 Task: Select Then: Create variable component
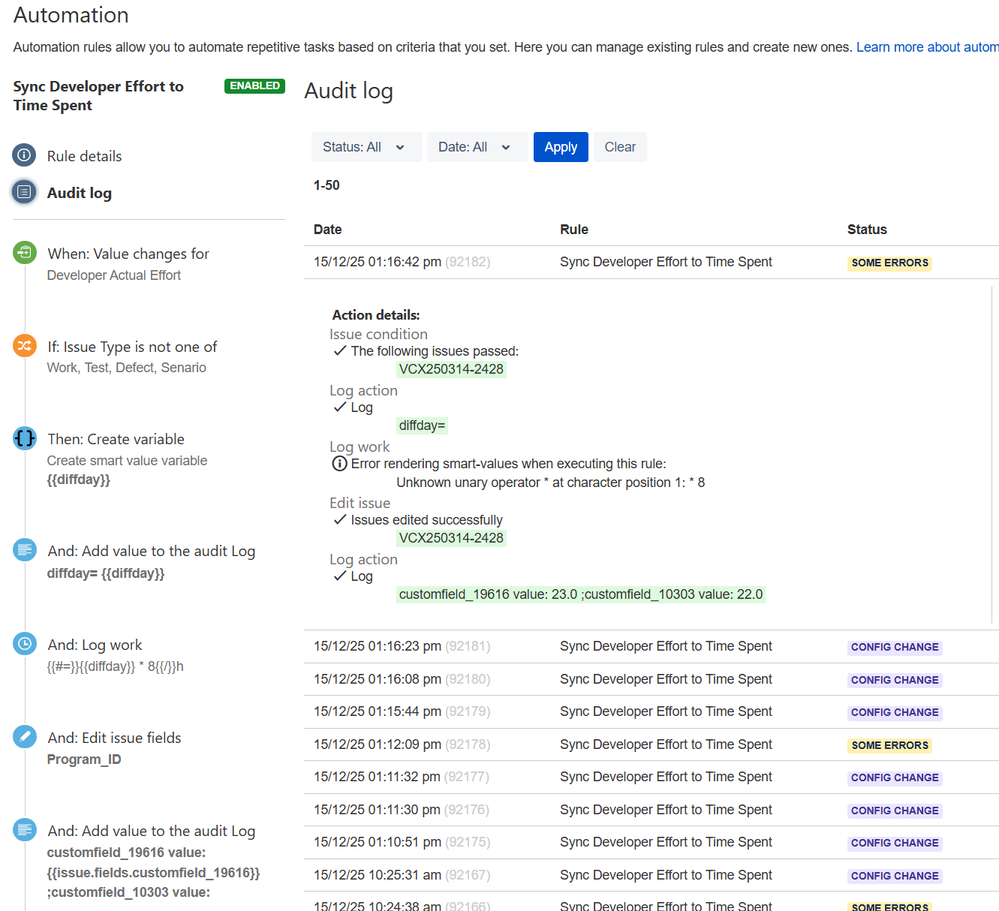pyautogui.click(x=127, y=459)
